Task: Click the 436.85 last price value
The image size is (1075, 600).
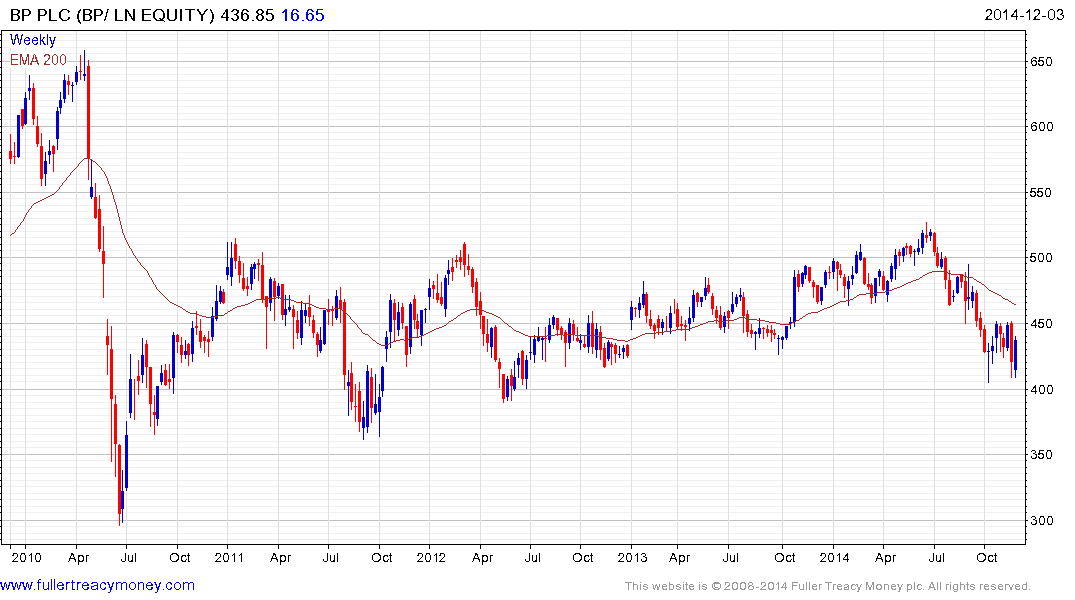Action: (247, 15)
